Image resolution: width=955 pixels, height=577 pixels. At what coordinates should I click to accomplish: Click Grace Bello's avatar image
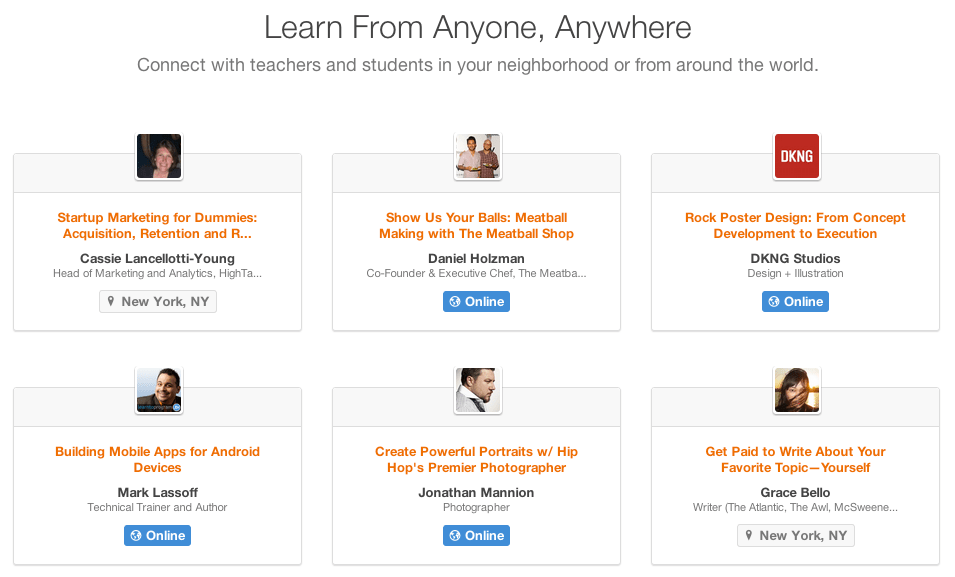pos(796,390)
